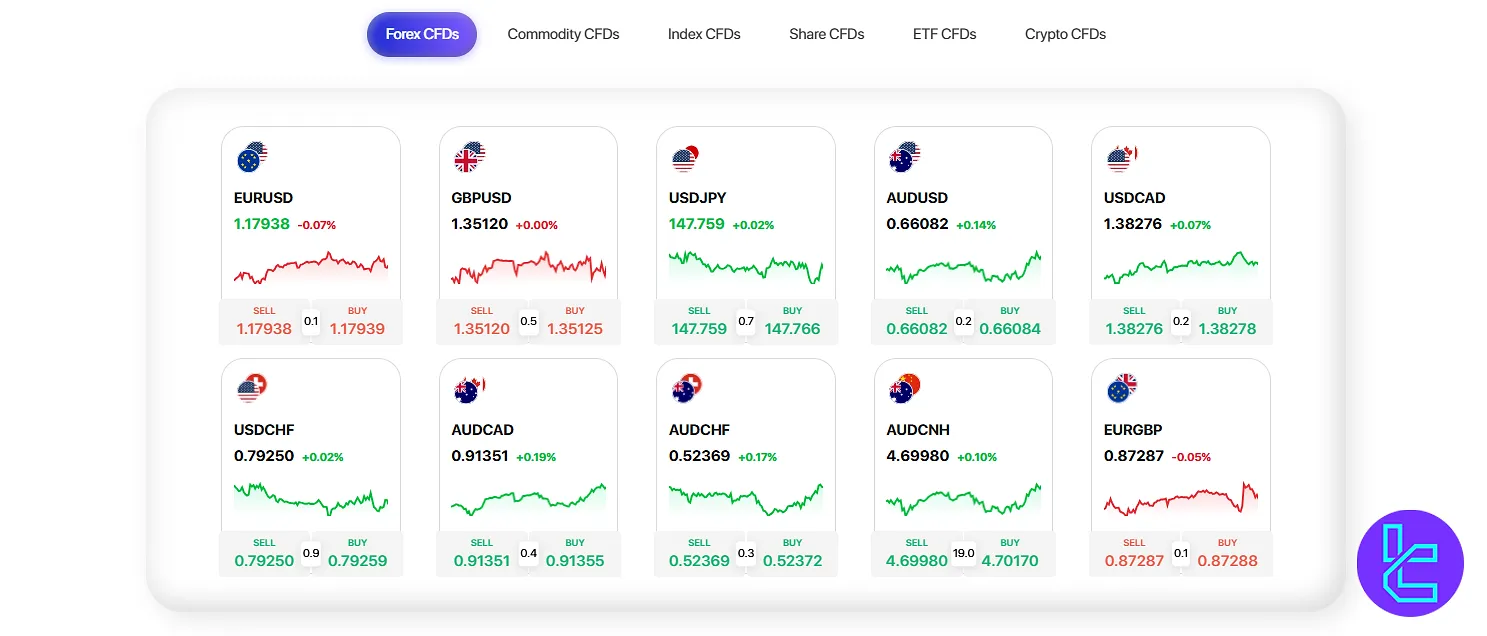Select the Crypto CFDs tab
Image resolution: width=1487 pixels, height=636 pixels.
click(x=1065, y=34)
